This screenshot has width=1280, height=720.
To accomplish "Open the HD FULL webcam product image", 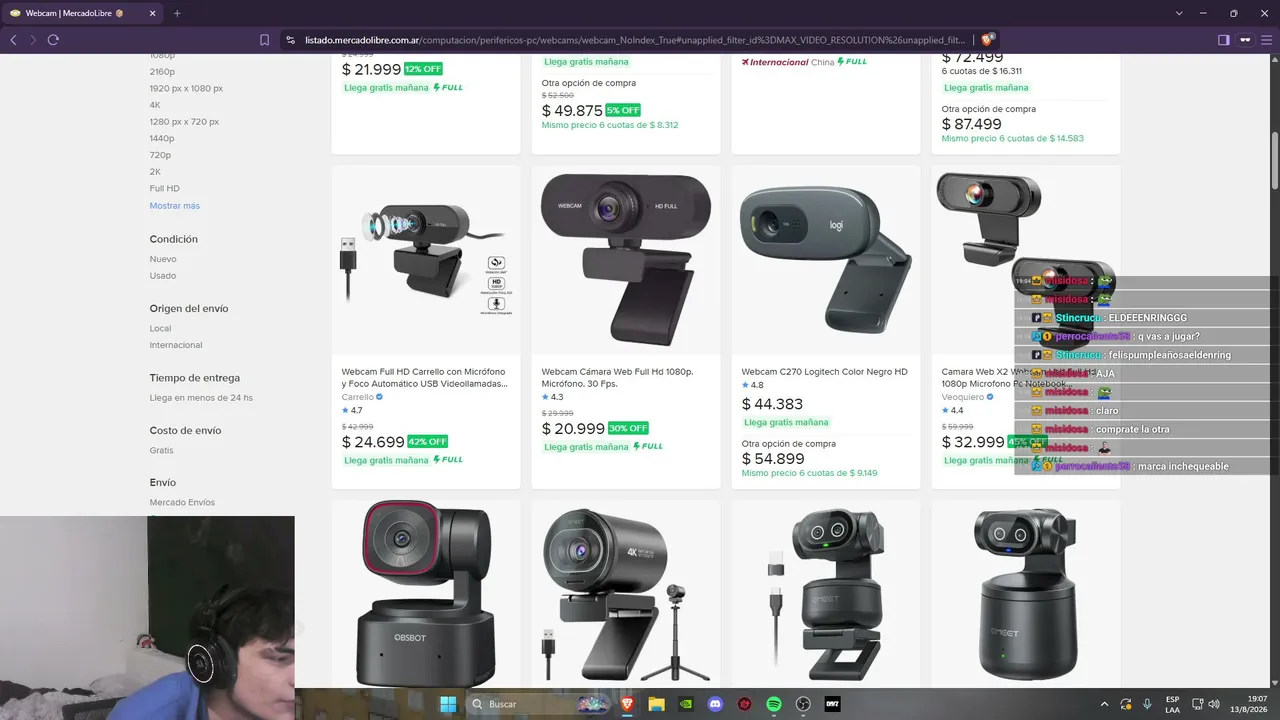I will click(626, 260).
